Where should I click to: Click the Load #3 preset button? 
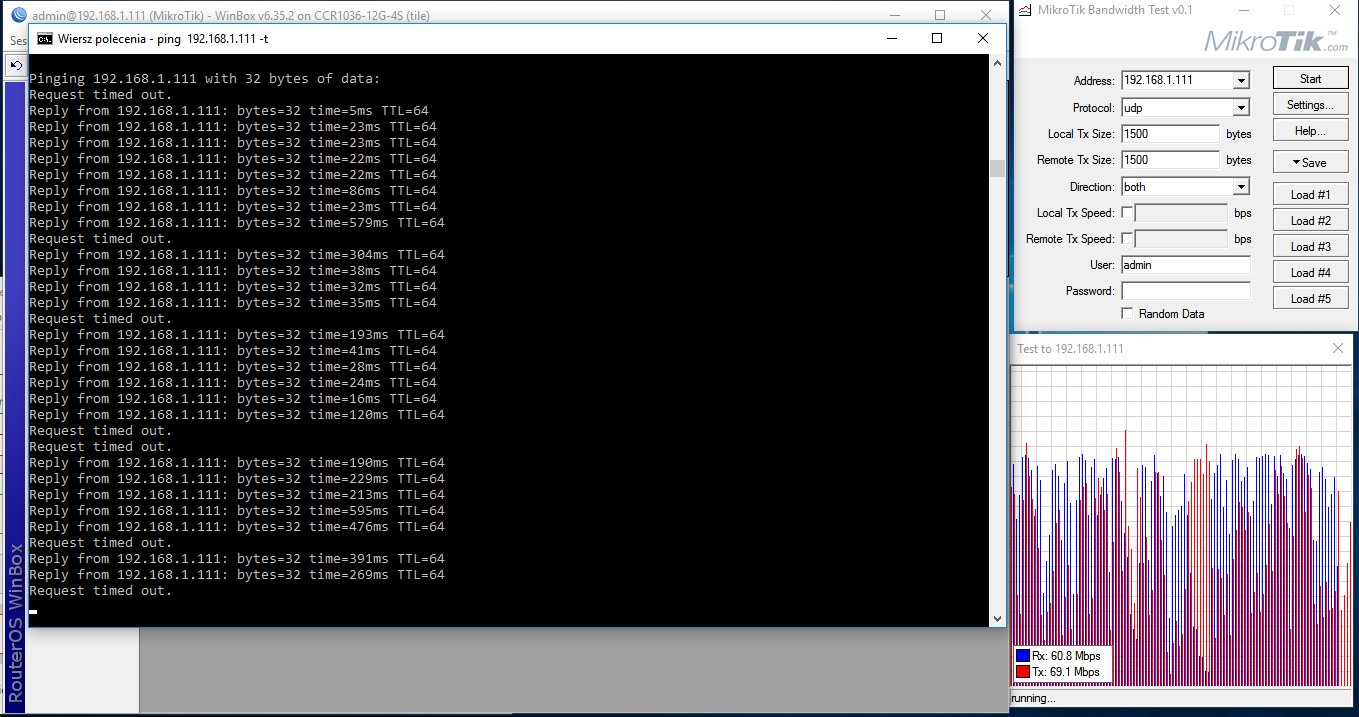[x=1310, y=246]
